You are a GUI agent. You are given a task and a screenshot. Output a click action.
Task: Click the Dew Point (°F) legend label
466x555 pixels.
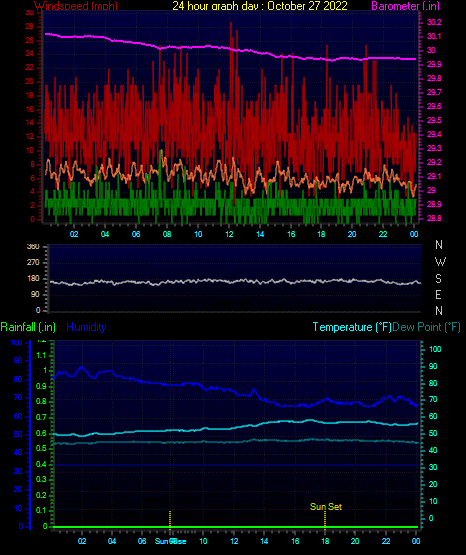tap(427, 327)
